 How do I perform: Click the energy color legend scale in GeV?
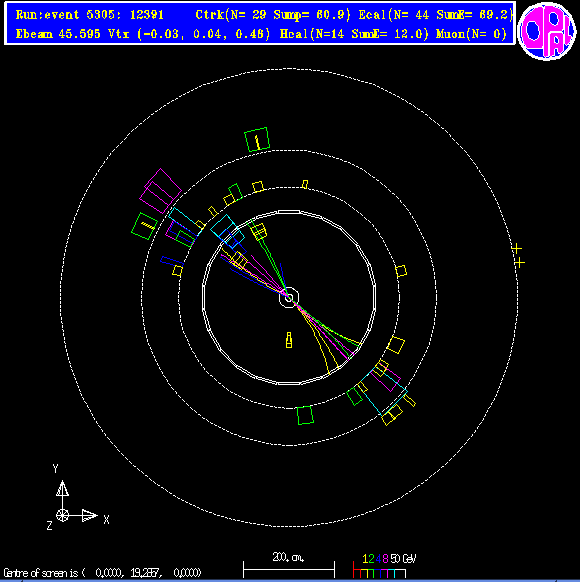[384, 565]
